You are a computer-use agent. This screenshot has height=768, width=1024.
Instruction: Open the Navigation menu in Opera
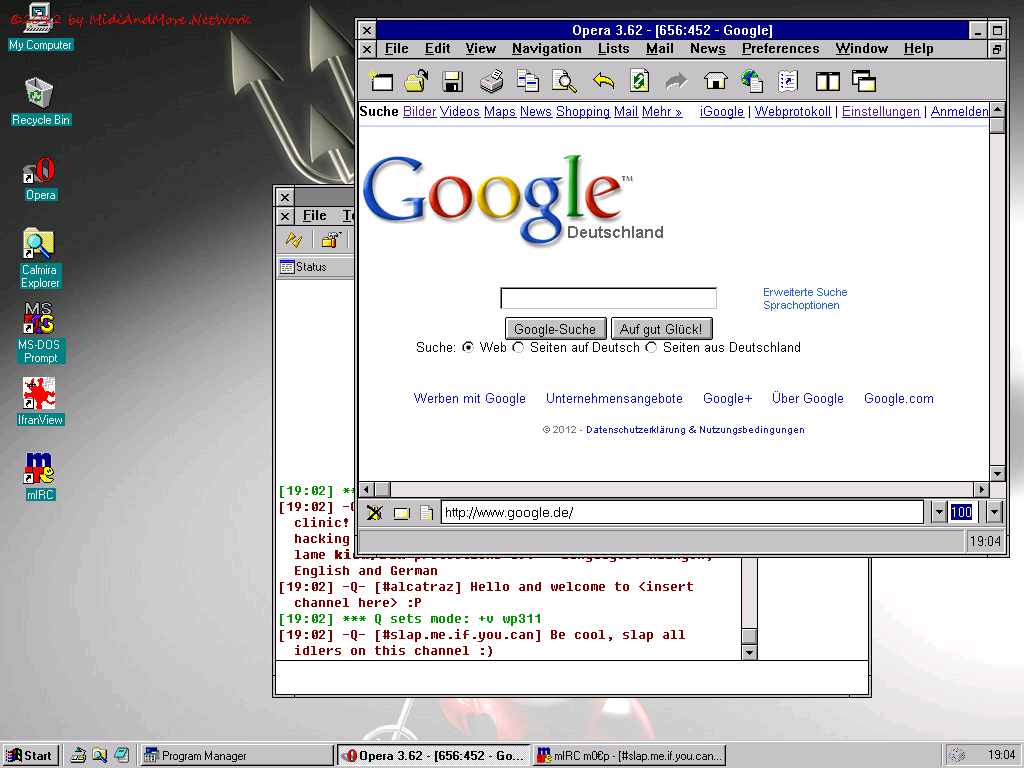(x=546, y=48)
